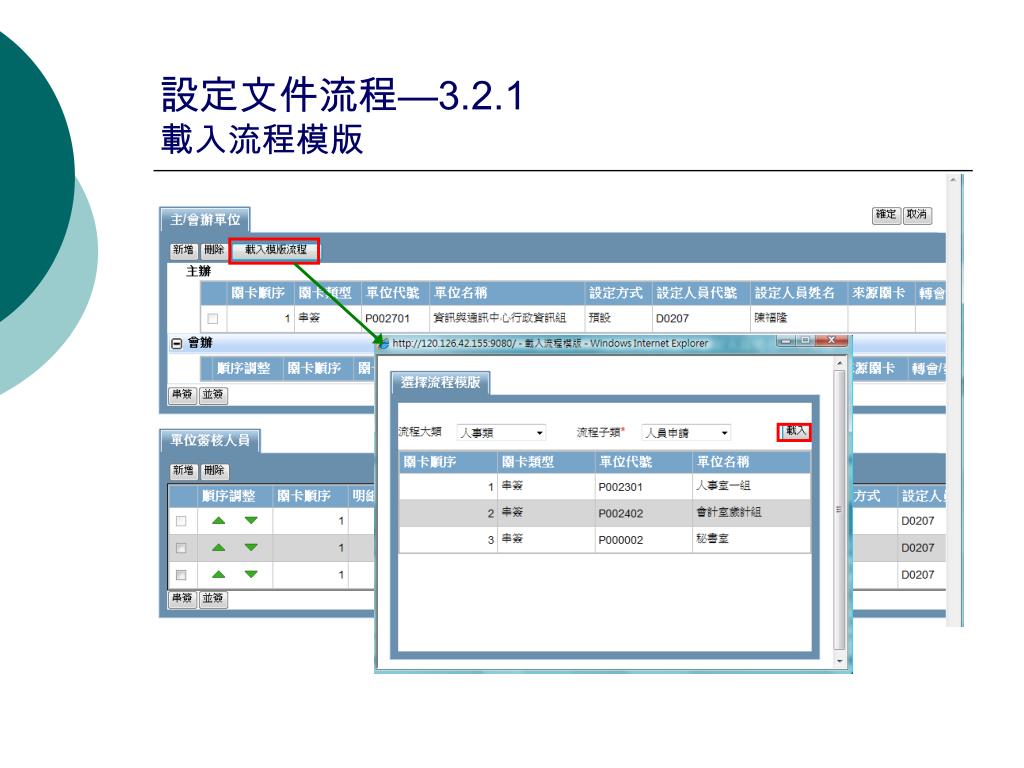Click the Internet Explorer icon in popup title
Viewport: 1024px width, 768px height.
pyautogui.click(x=383, y=344)
